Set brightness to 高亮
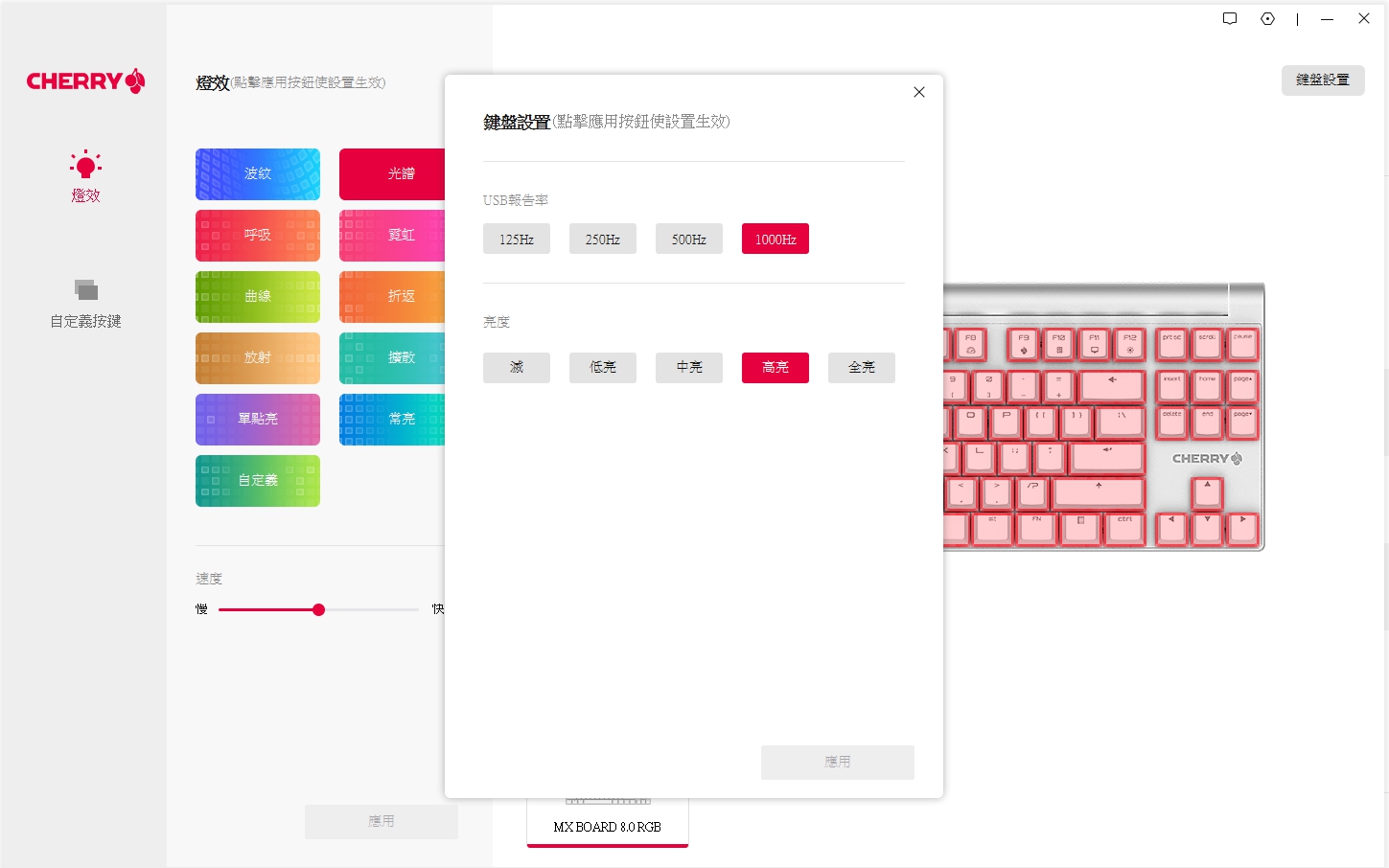This screenshot has width=1389, height=868. point(776,368)
